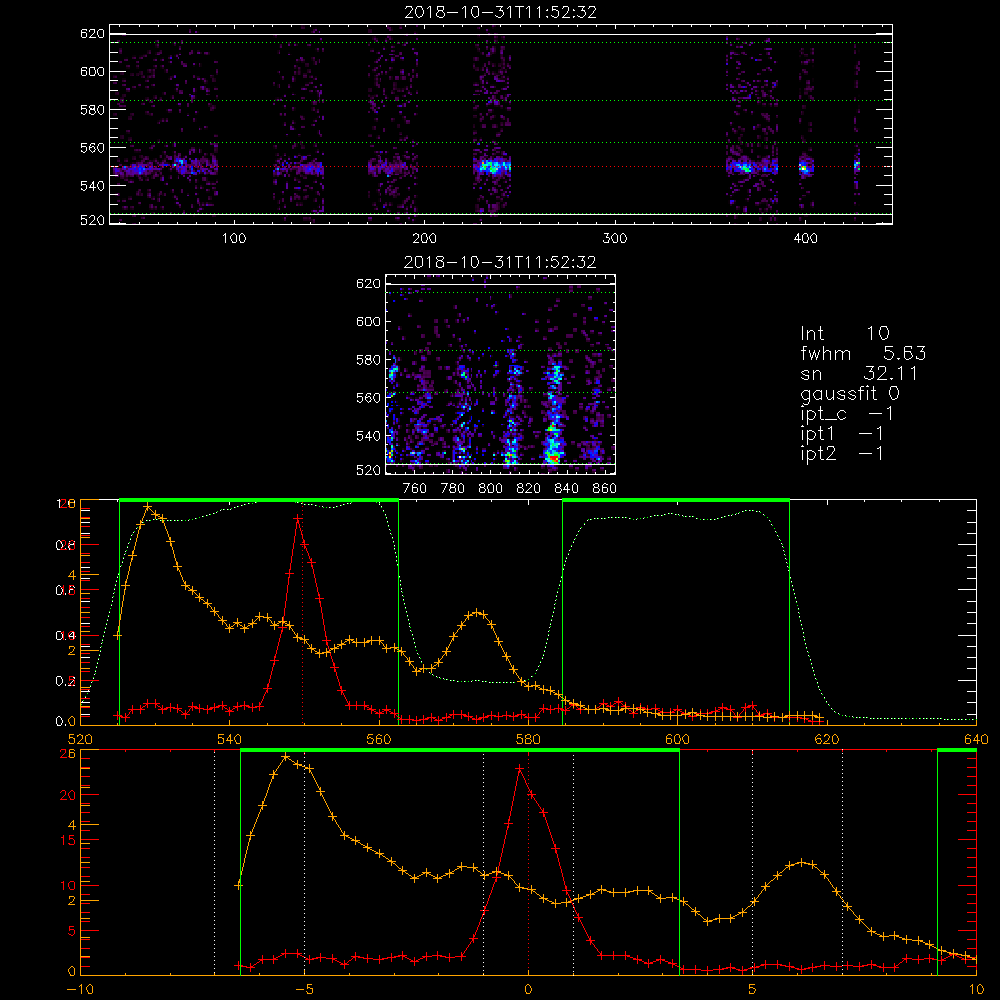Click the 'fwhm 5.63' readout text
The image size is (1000, 1000).
(863, 353)
